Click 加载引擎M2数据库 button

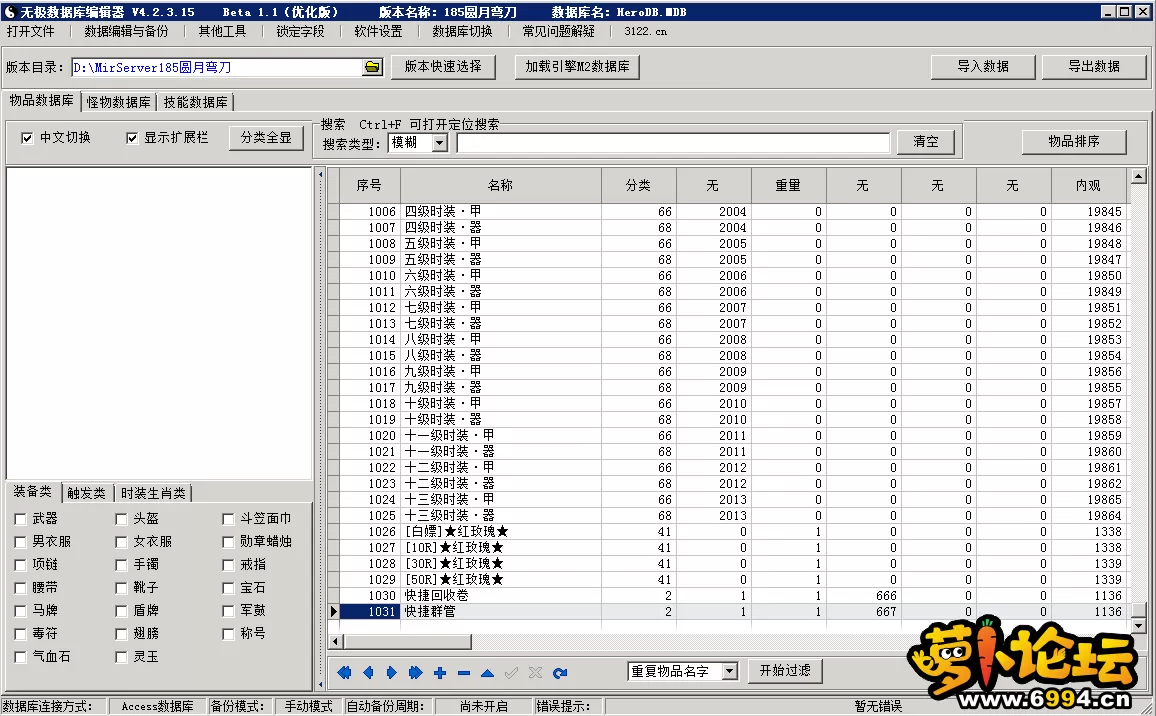(577, 66)
